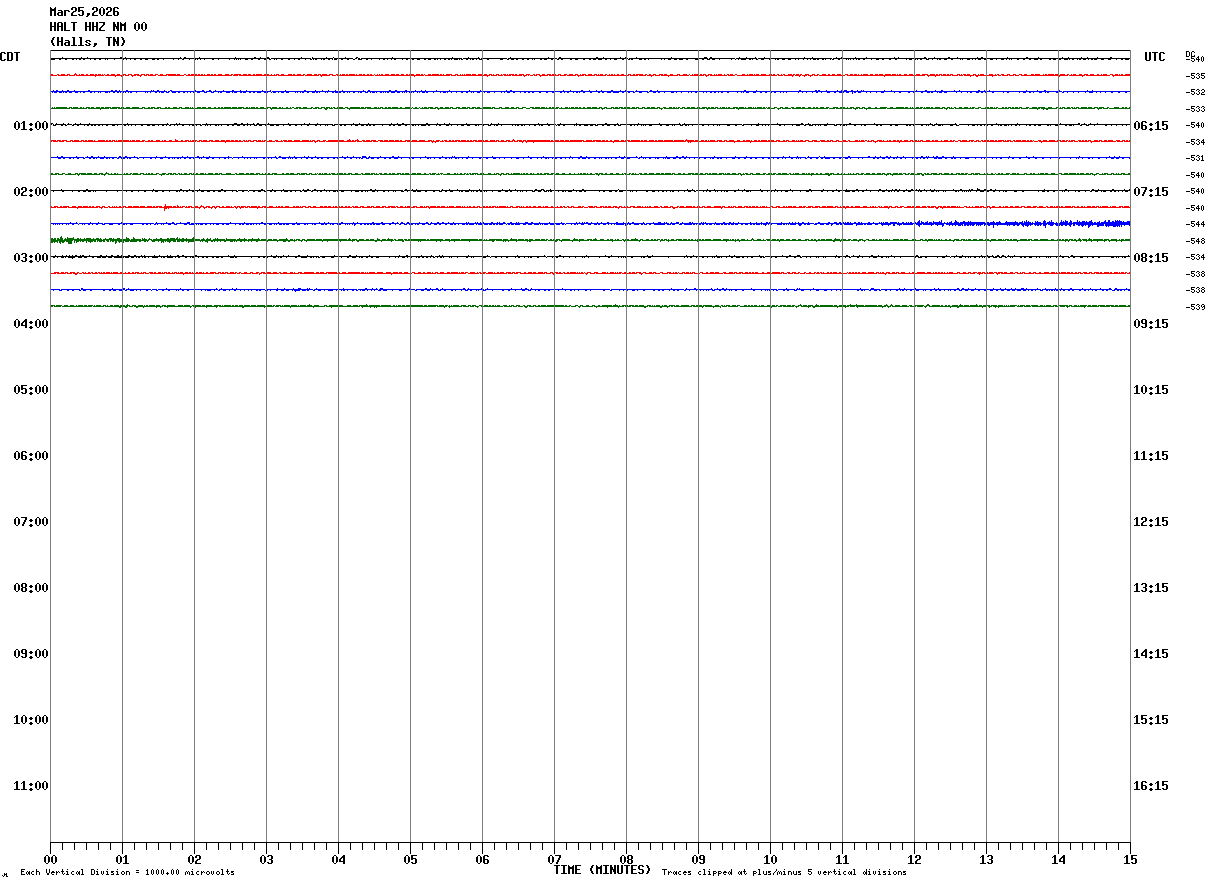Select the 01:00 CDT time label

[31, 126]
